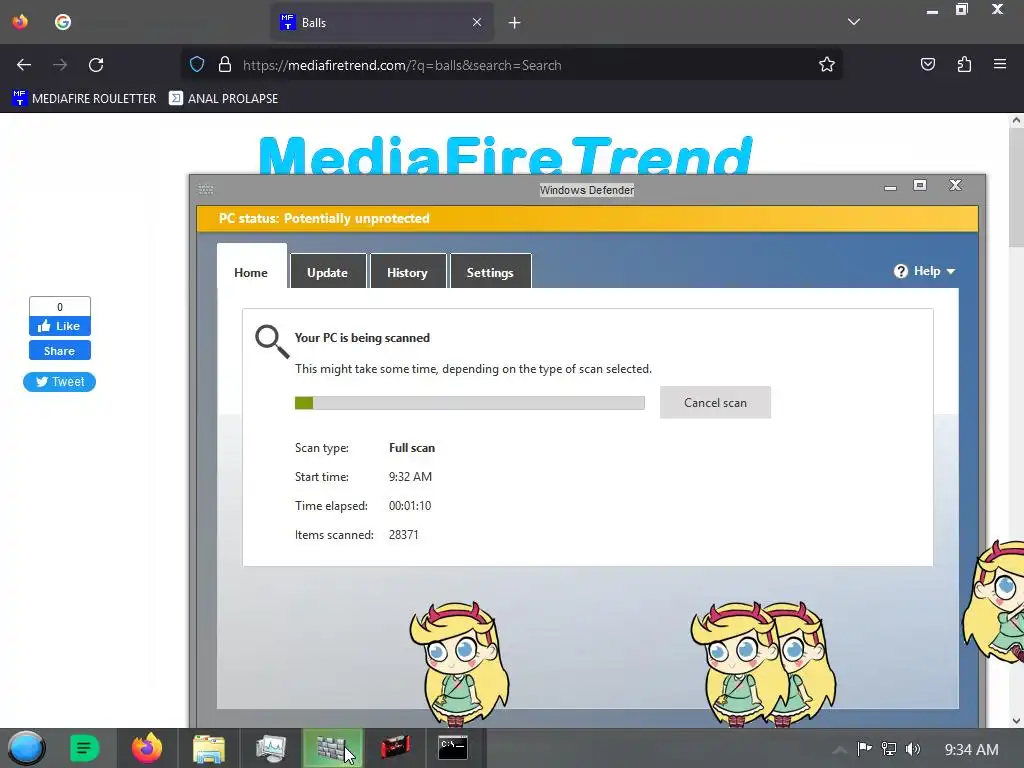Open the Firefox hamburger application menu
The image size is (1024, 768).
1000,64
